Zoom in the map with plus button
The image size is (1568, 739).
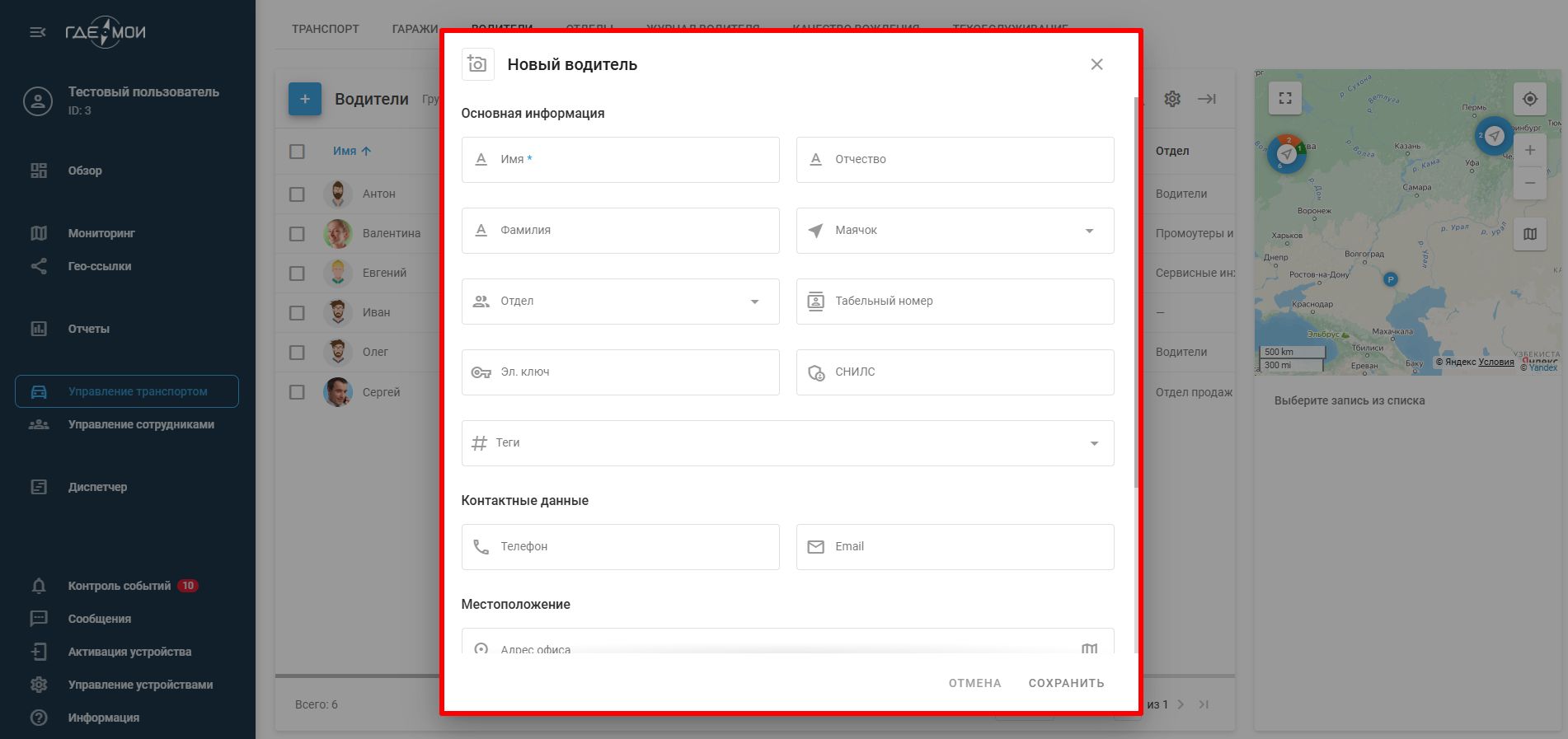tap(1530, 150)
